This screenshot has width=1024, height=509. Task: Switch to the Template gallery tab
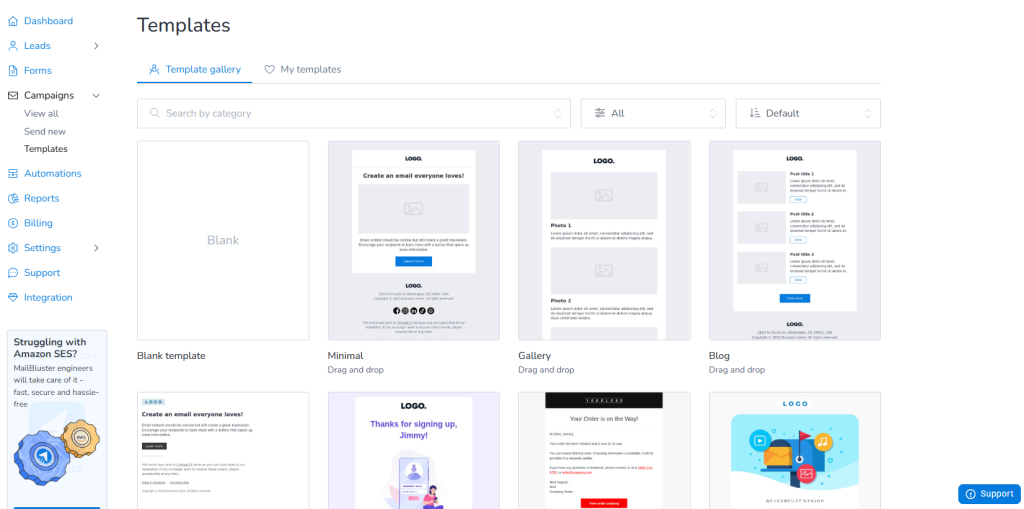(195, 69)
